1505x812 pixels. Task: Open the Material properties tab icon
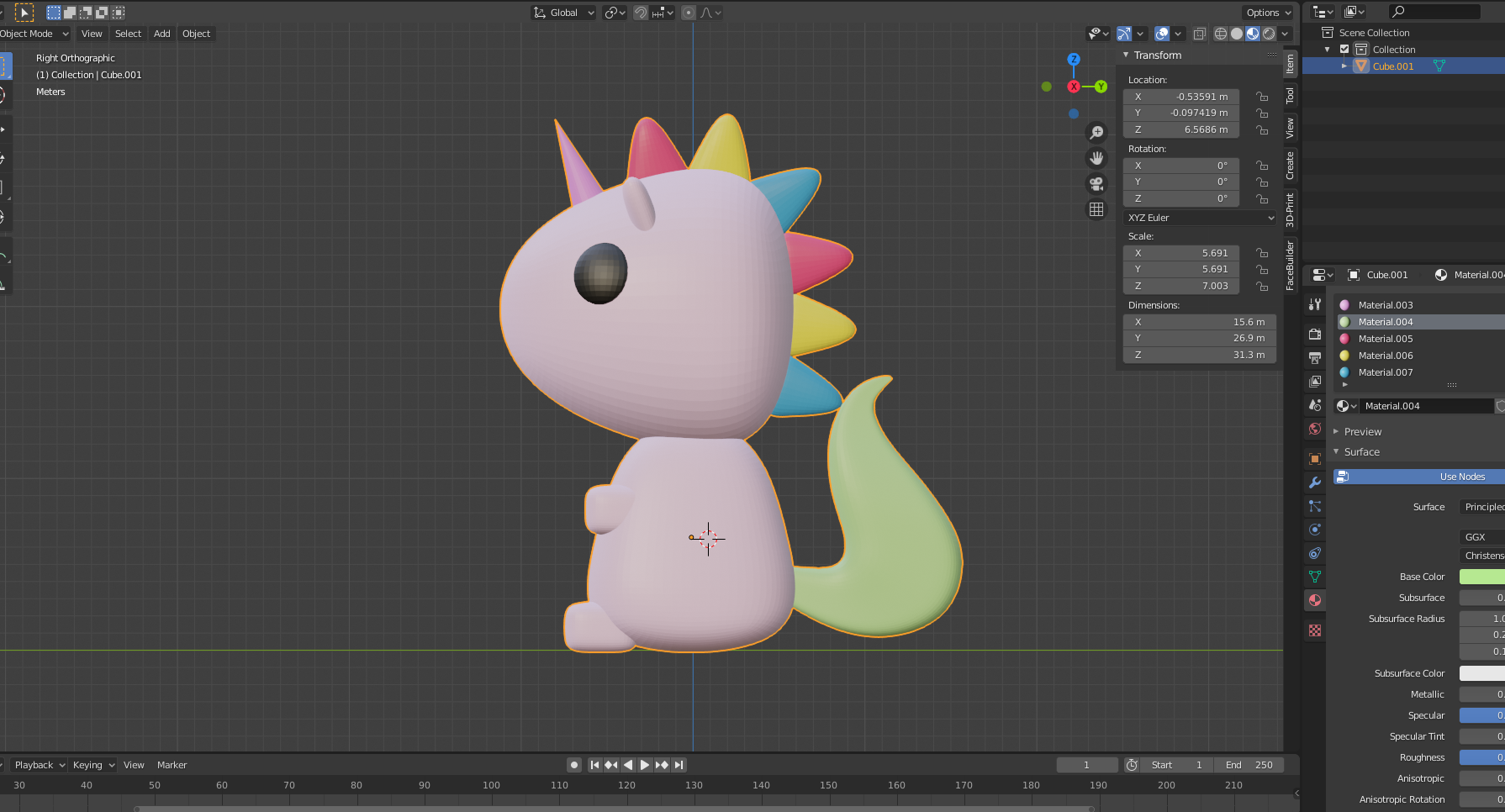pos(1315,600)
